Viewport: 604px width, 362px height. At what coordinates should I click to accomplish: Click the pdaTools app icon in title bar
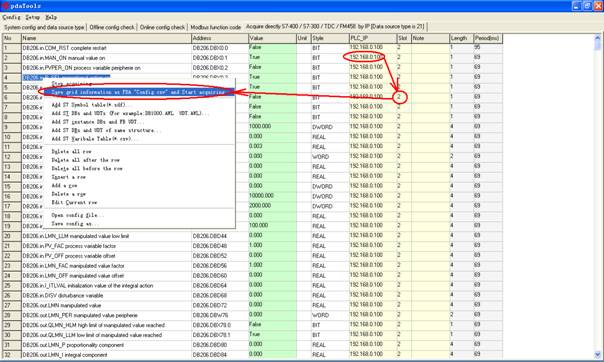click(6, 6)
